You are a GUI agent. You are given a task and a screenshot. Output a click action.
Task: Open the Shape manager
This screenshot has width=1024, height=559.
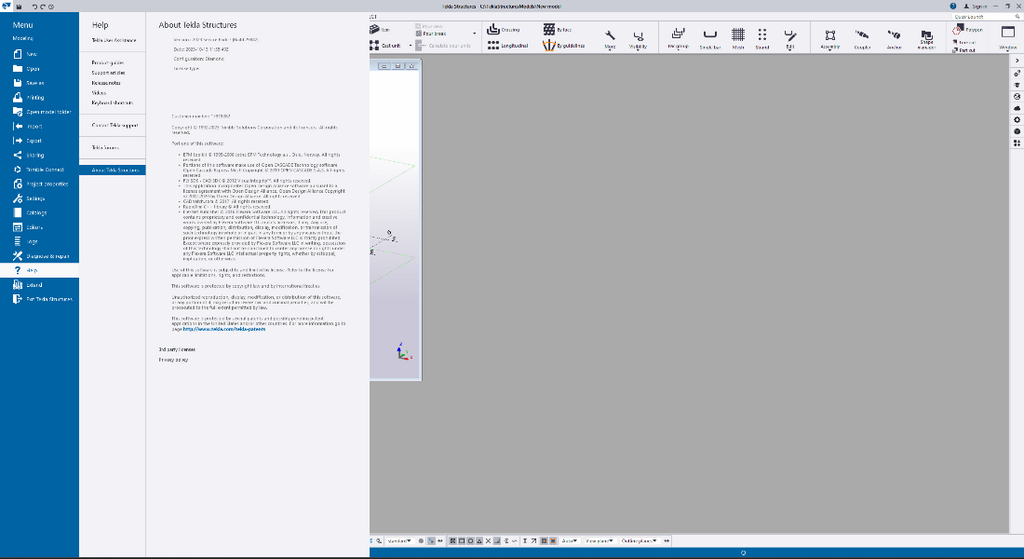(x=927, y=39)
